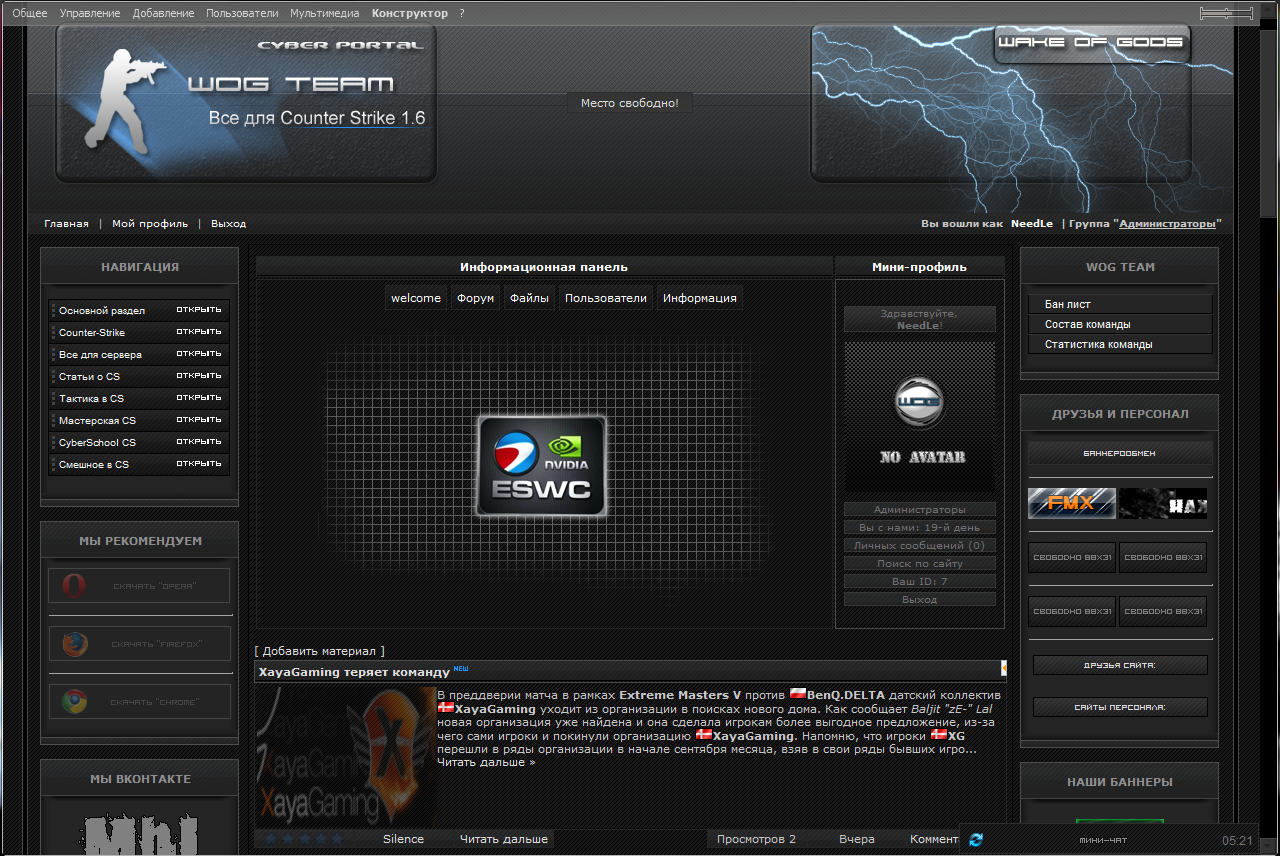Viewport: 1280px width, 856px height.
Task: Open the Мультимедиа menu
Action: coord(325,13)
